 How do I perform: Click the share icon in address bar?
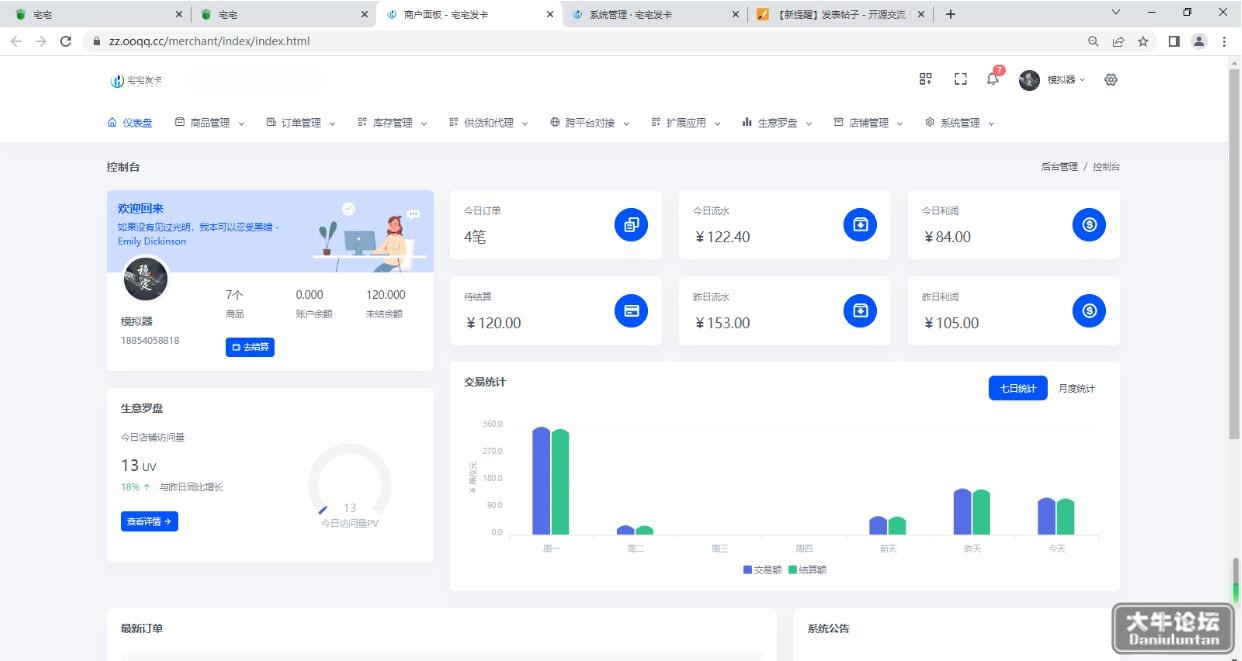(x=1118, y=41)
